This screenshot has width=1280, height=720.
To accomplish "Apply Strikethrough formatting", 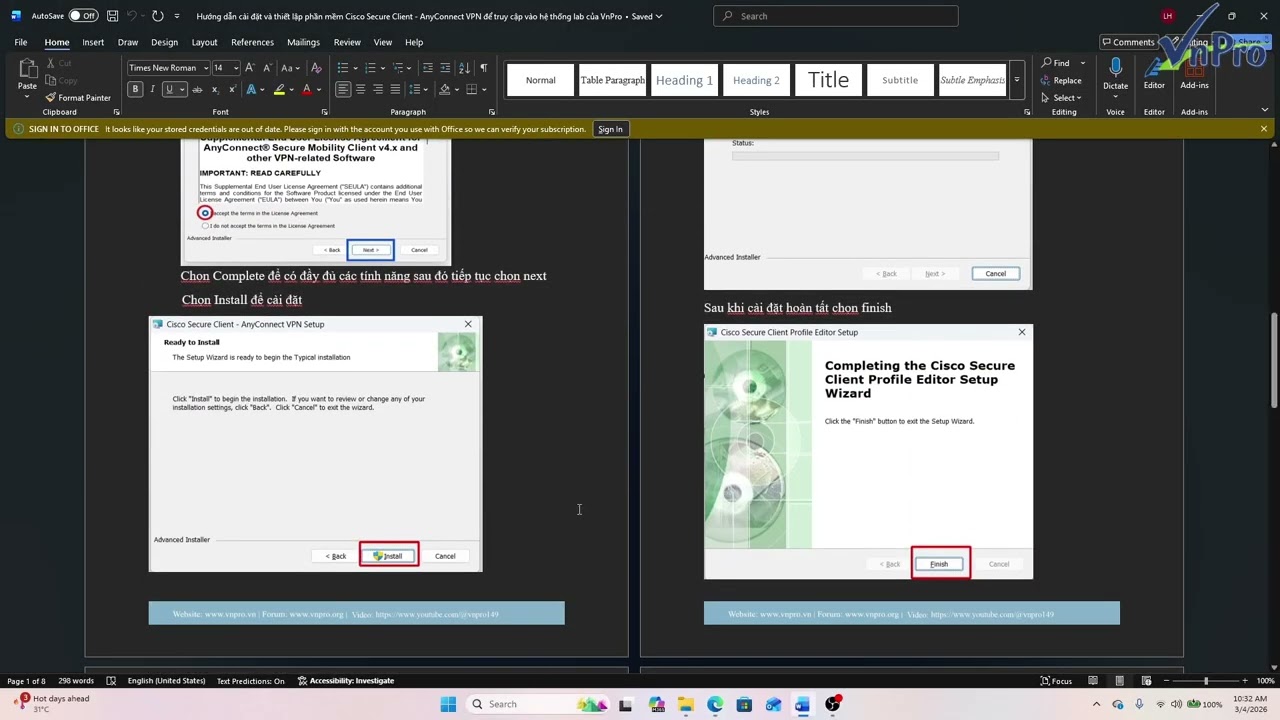I will click(x=197, y=89).
